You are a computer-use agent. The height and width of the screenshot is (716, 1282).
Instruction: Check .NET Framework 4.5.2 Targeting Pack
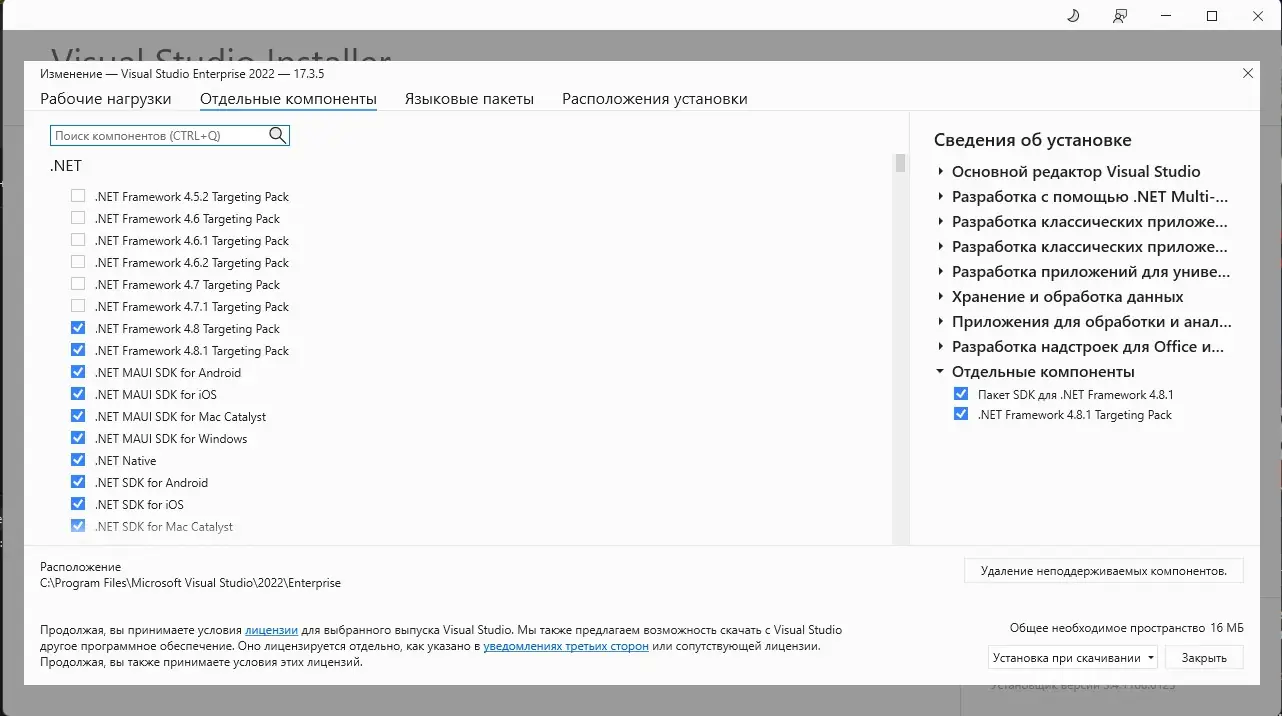tap(78, 196)
